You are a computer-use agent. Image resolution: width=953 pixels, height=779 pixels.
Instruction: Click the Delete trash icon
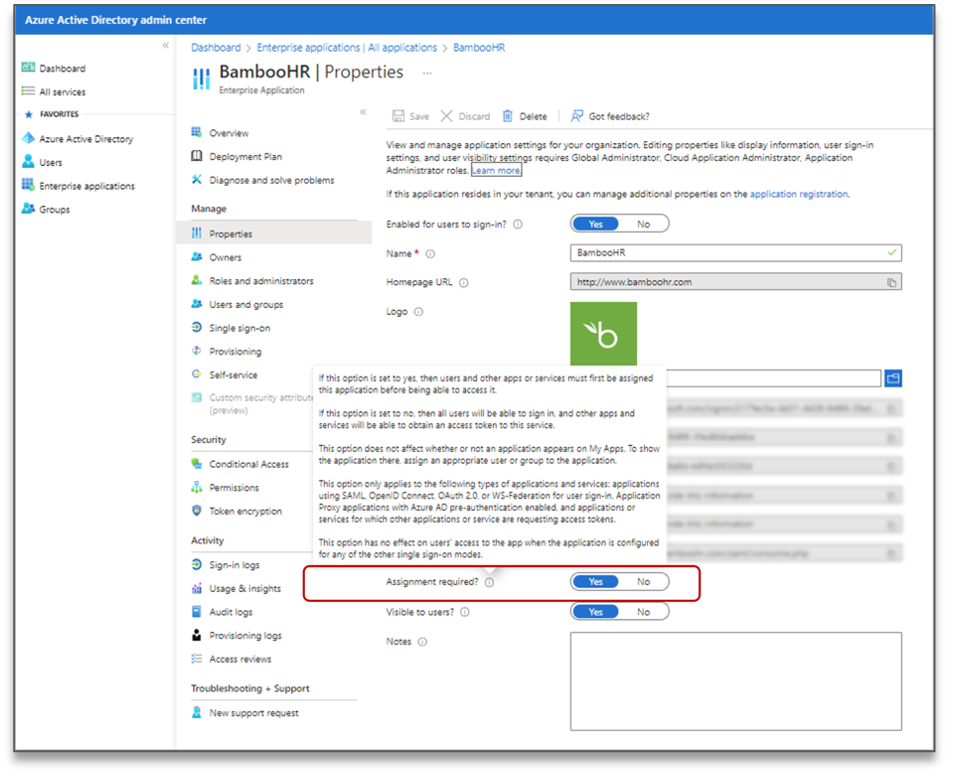[507, 116]
